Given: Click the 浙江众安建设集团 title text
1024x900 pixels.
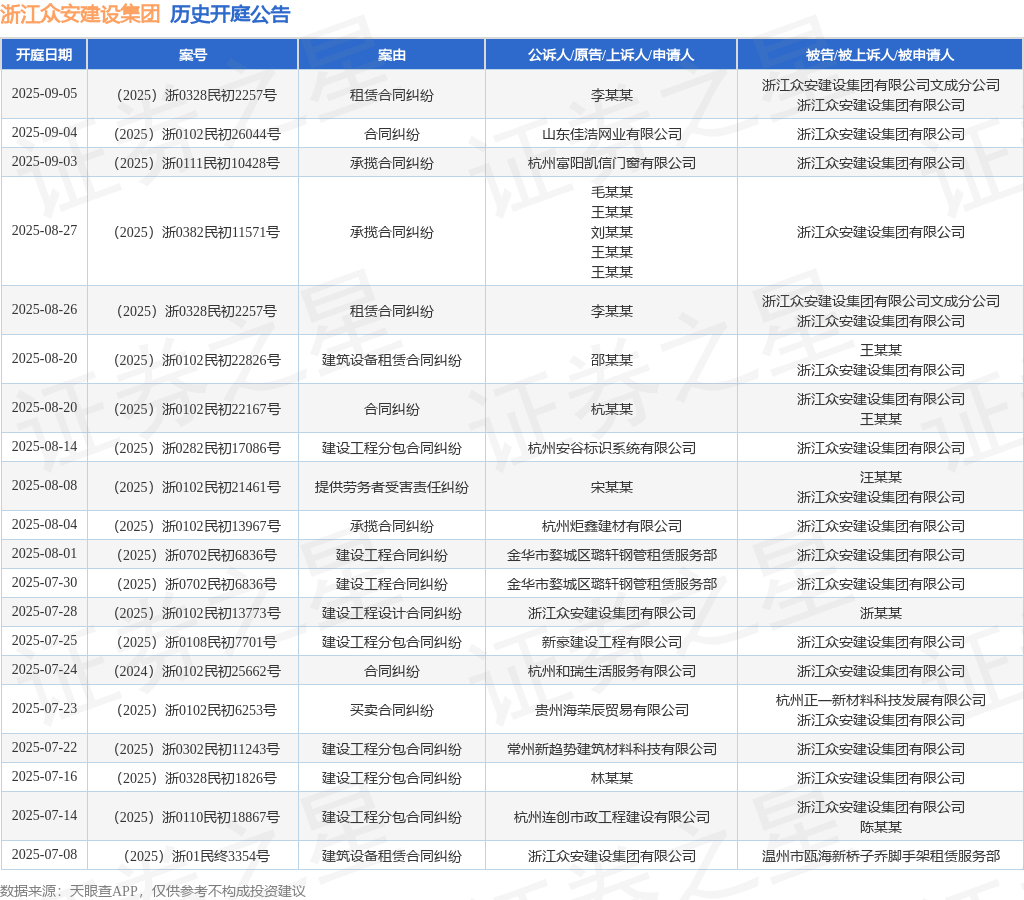Looking at the screenshot, I should tap(80, 14).
